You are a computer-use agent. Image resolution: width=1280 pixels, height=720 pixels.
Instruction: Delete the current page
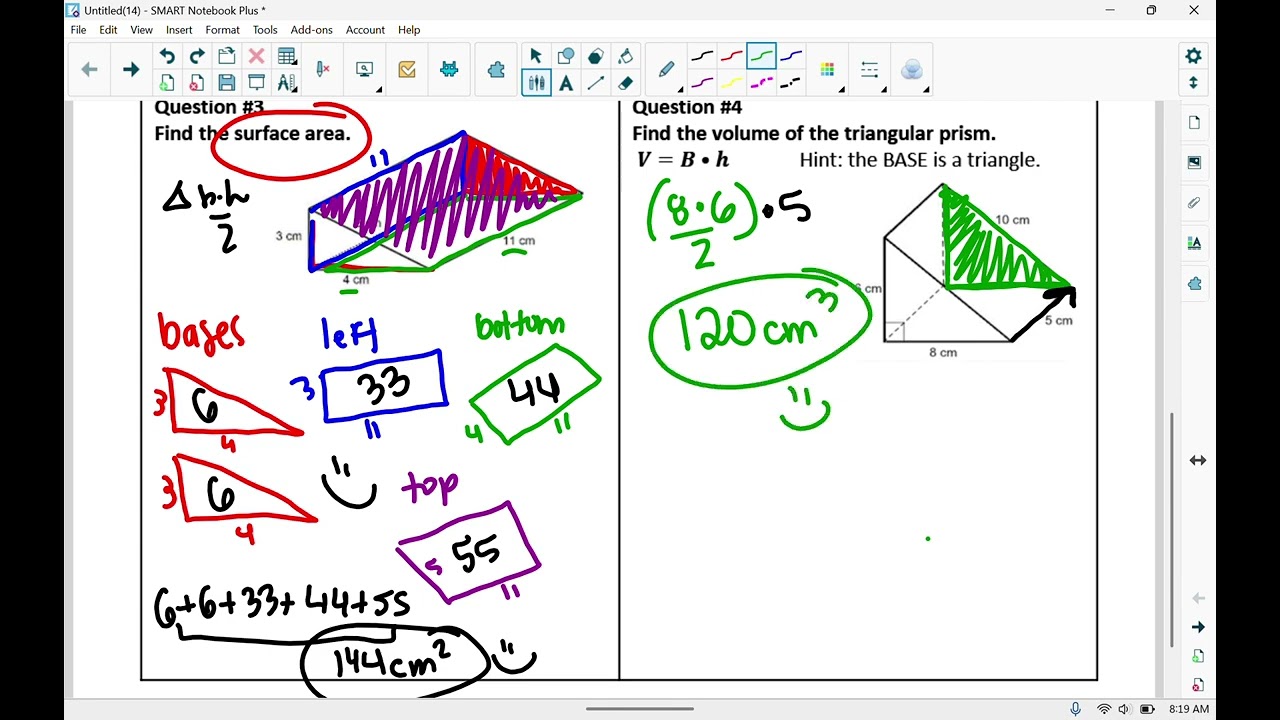197,83
